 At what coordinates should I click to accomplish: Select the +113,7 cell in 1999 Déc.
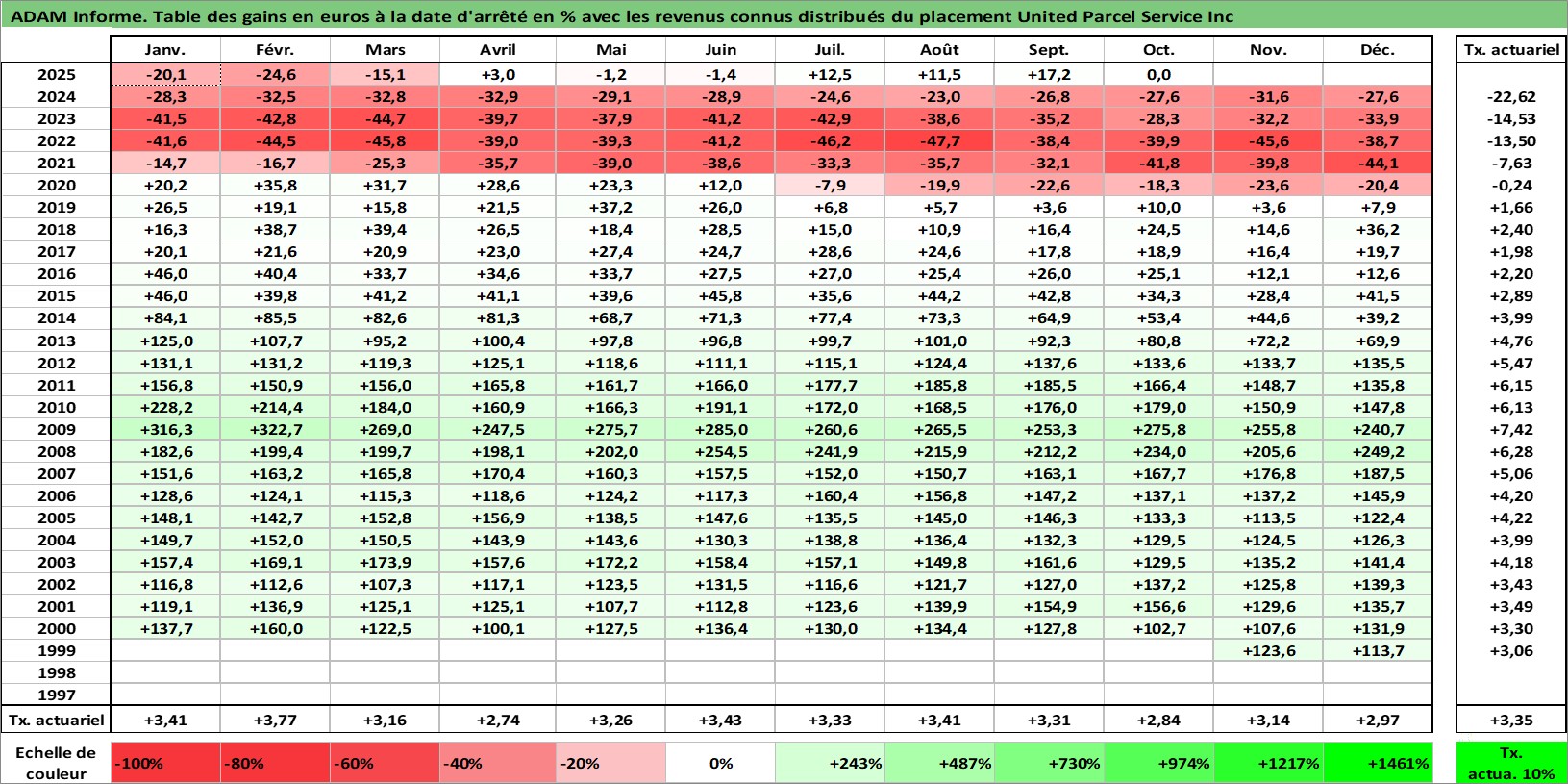click(1378, 650)
